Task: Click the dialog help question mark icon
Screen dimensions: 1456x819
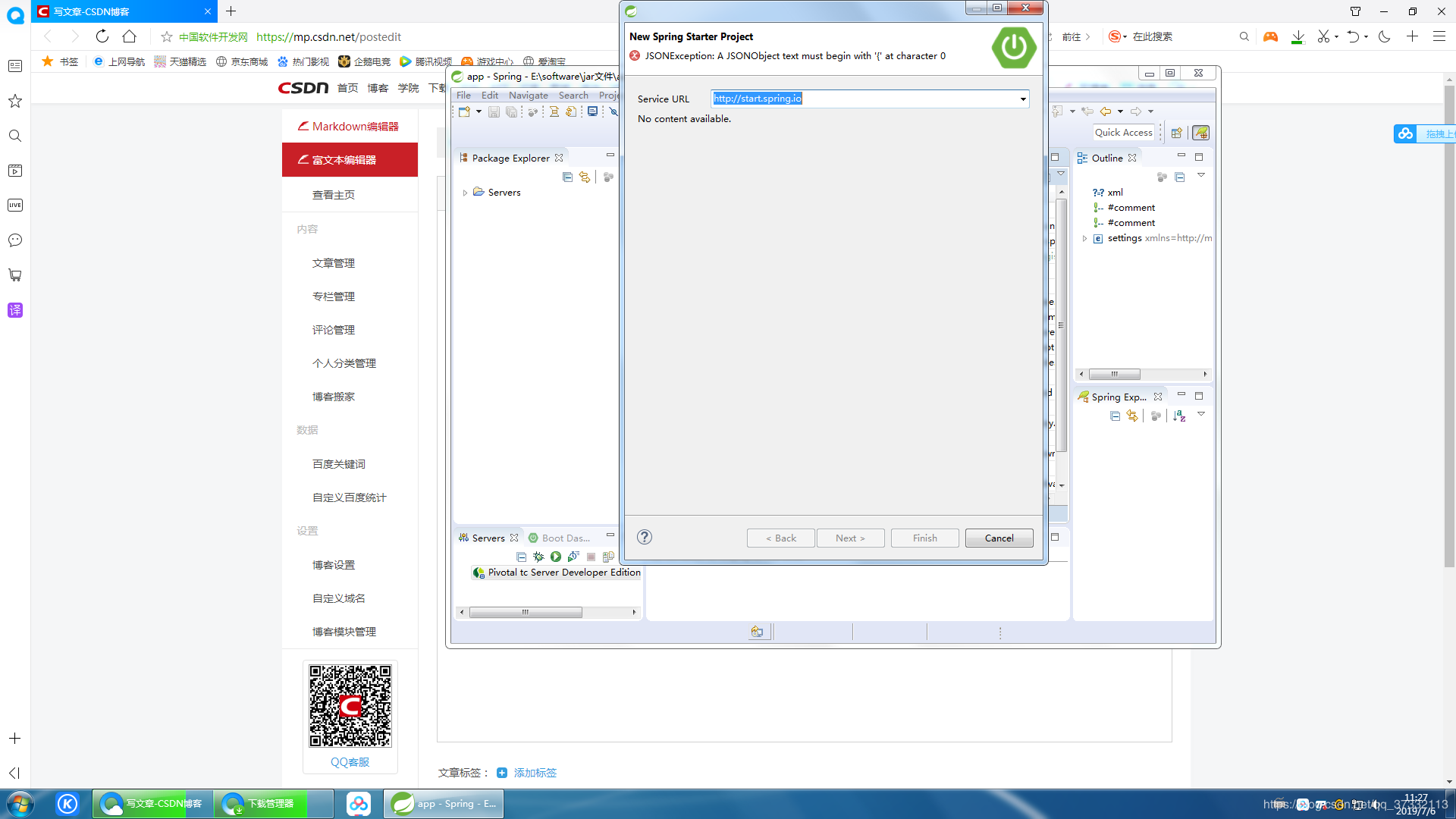Action: 645,537
